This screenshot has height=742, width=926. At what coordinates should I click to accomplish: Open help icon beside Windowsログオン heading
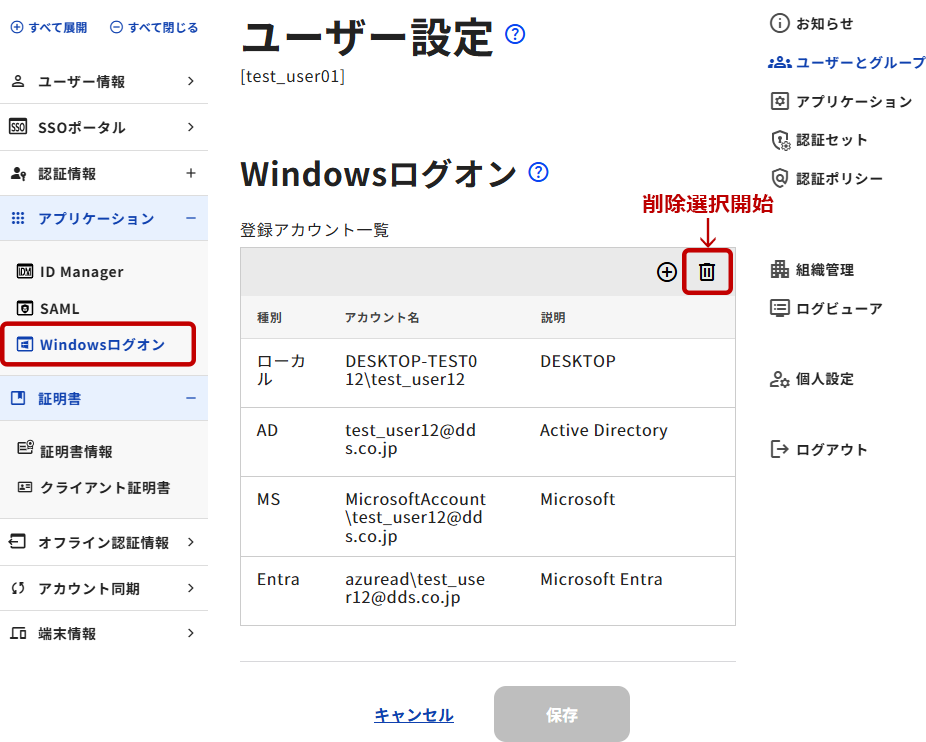pyautogui.click(x=539, y=172)
